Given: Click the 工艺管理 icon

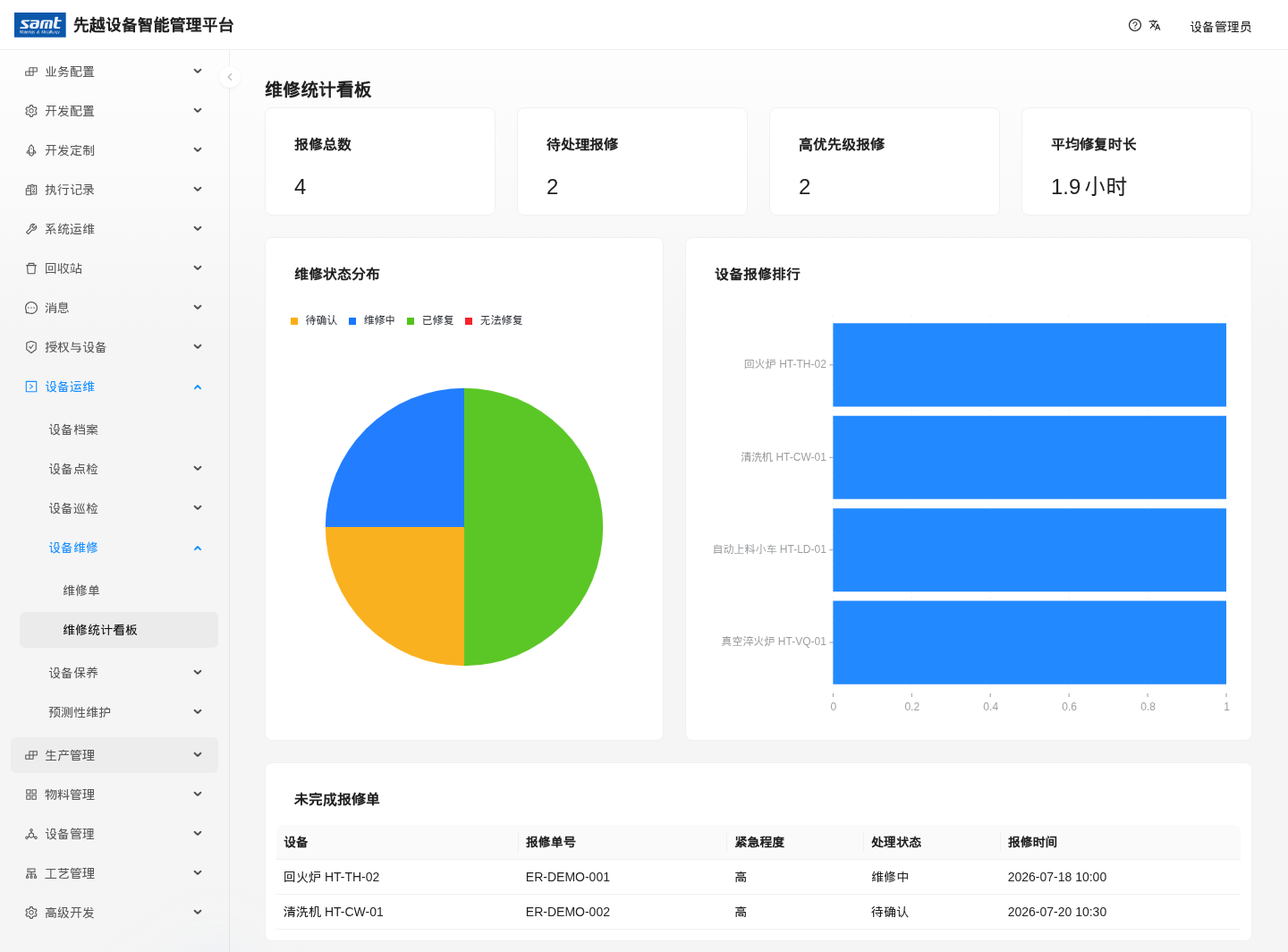Looking at the screenshot, I should coord(31,873).
